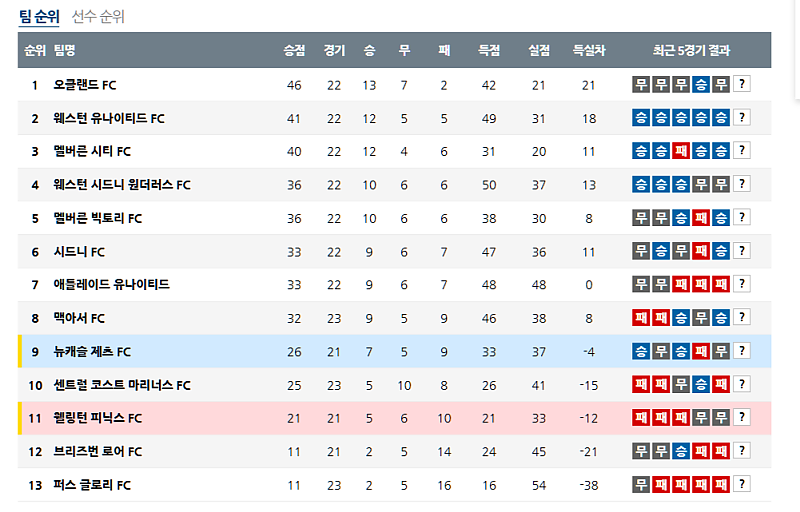Click the question mark icon for 퍼스 글로리 FC
The width and height of the screenshot is (800, 512).
coord(742,485)
